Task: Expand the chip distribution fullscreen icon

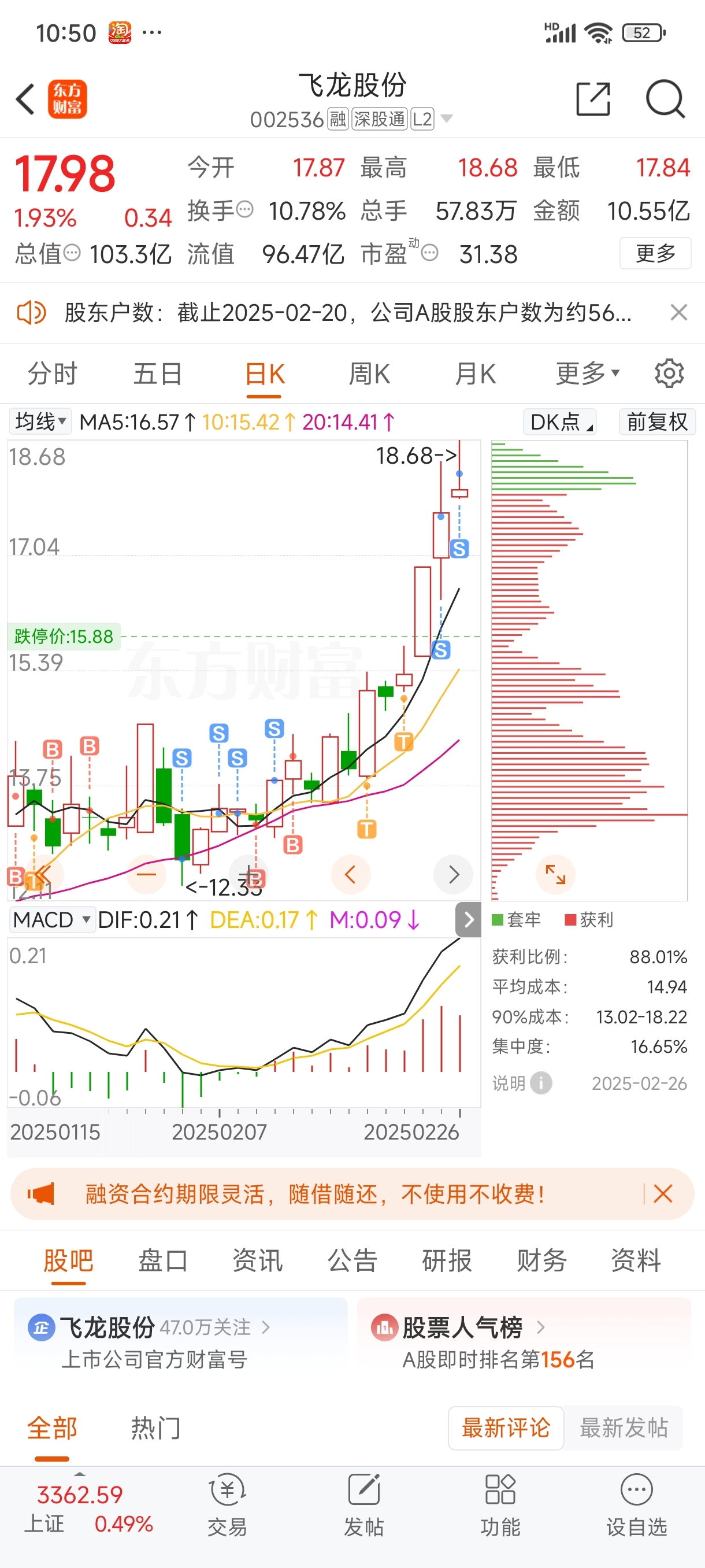Action: coord(555,874)
